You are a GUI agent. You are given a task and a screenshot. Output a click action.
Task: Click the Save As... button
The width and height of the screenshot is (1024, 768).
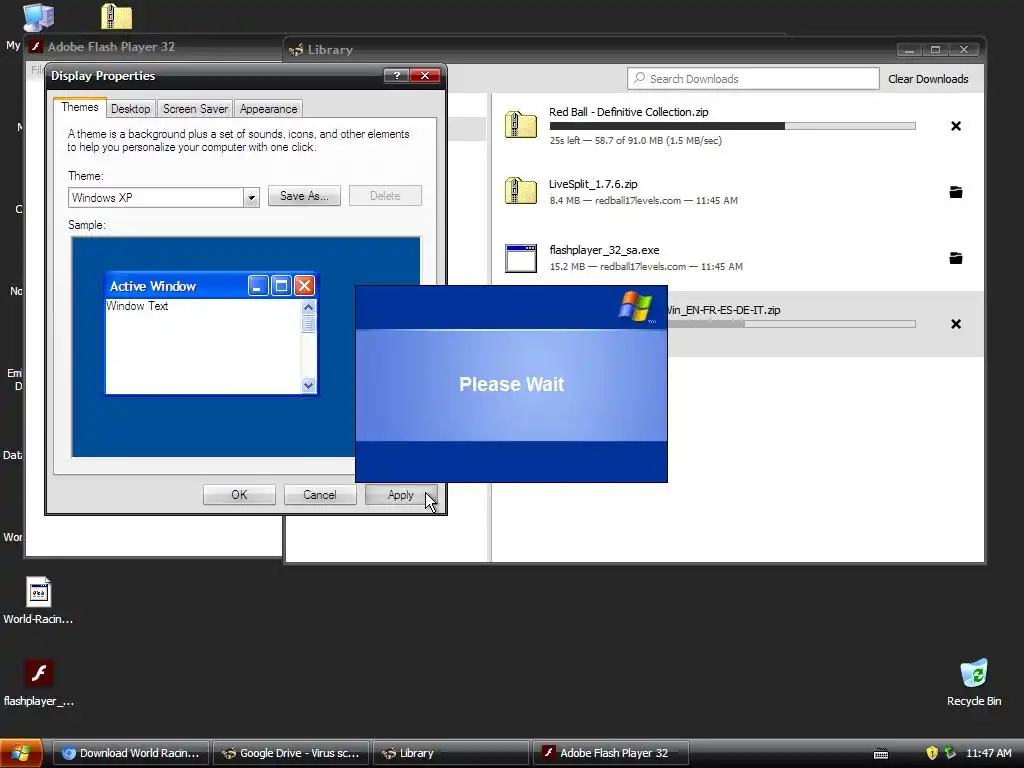point(304,196)
